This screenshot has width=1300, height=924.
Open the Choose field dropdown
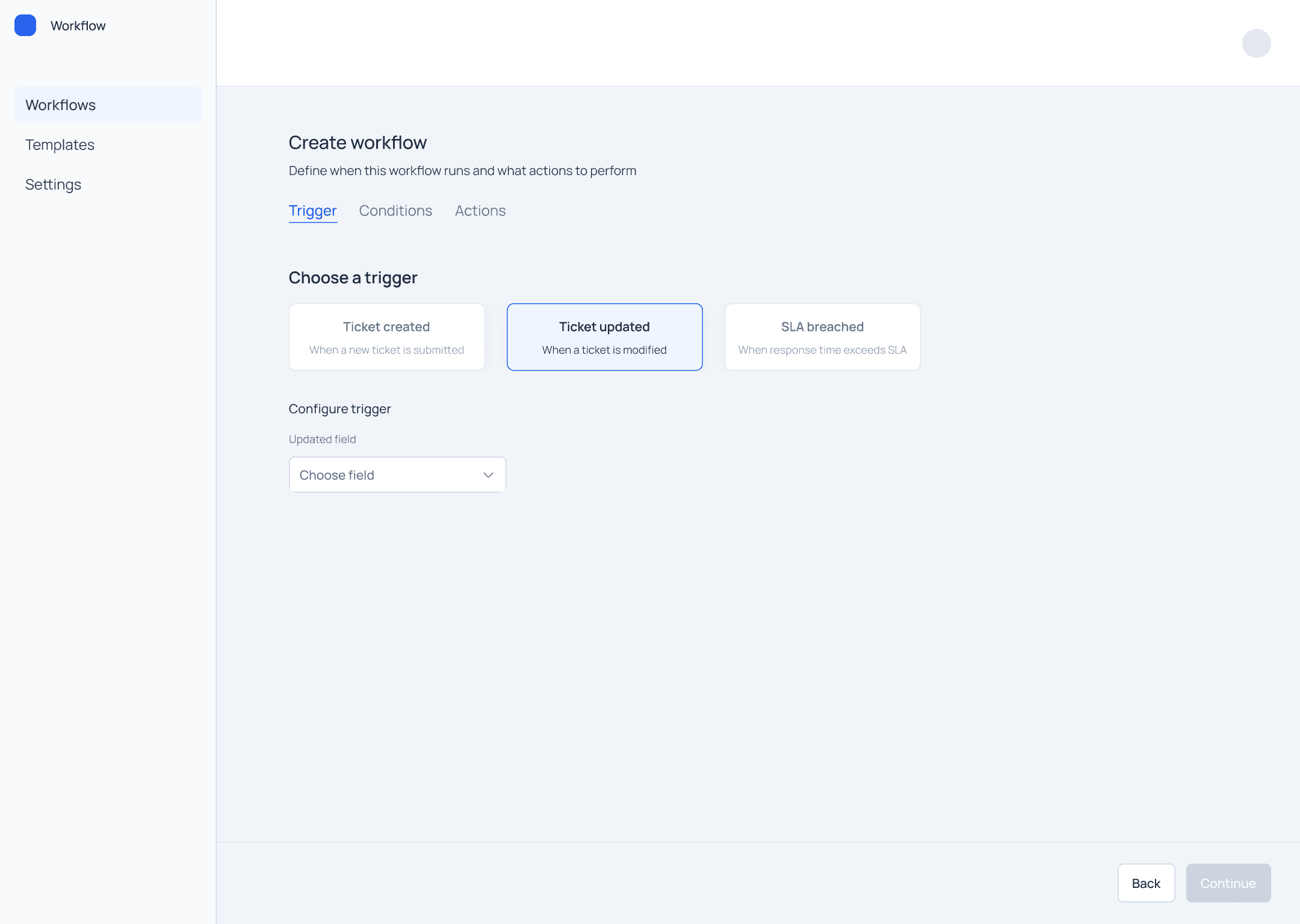pyautogui.click(x=397, y=475)
